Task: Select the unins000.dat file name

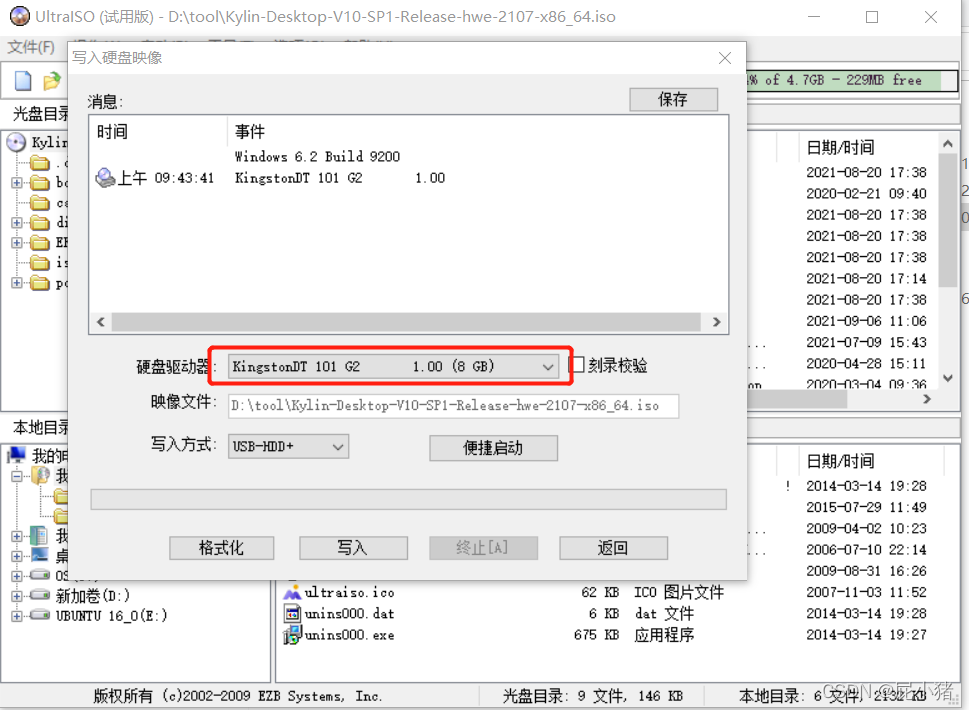Action: [x=349, y=614]
